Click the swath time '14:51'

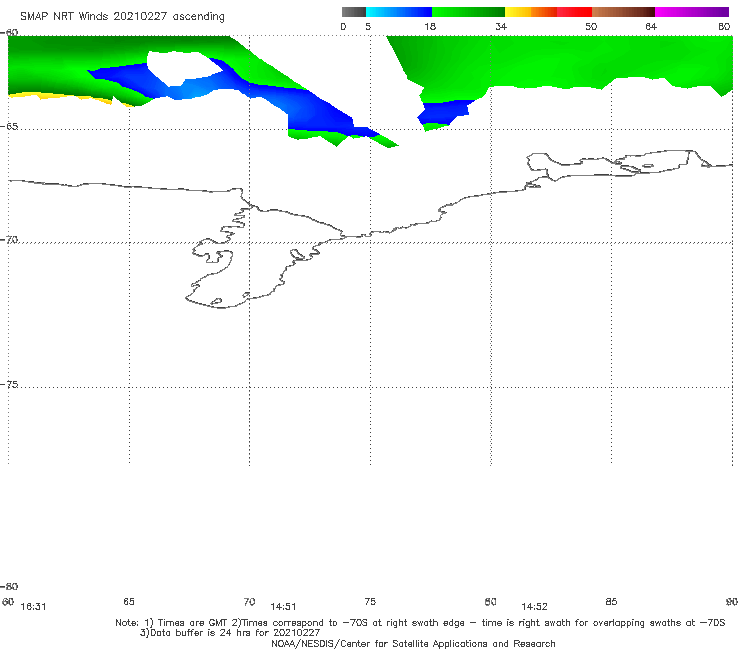click(x=283, y=607)
